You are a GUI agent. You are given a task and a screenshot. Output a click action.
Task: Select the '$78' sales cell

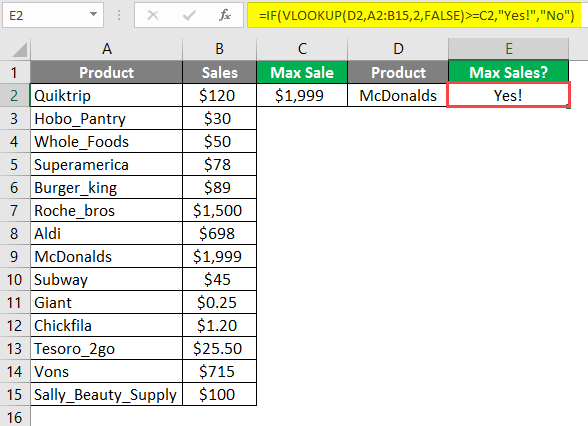pos(219,164)
